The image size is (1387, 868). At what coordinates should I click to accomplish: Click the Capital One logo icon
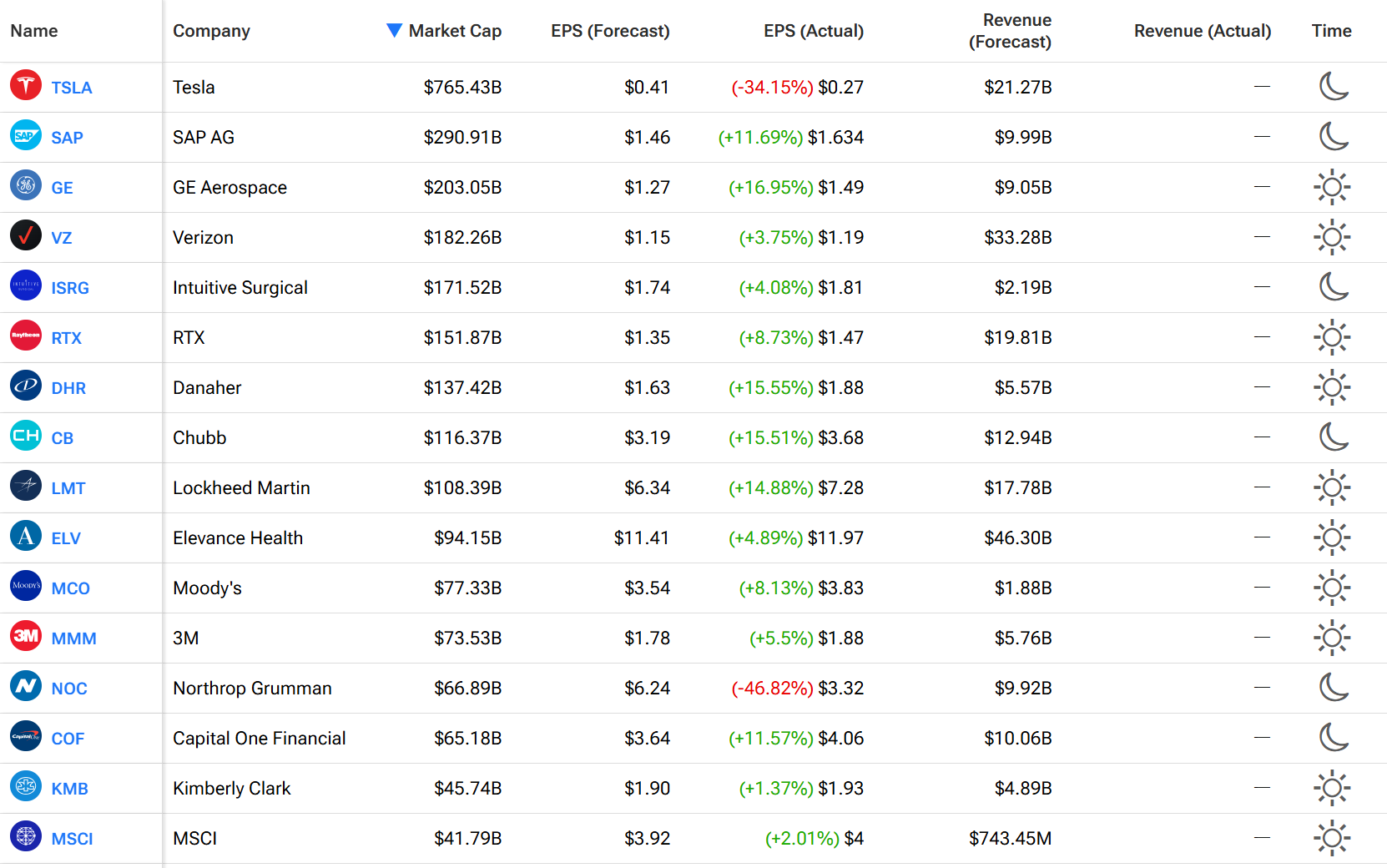tap(26, 736)
